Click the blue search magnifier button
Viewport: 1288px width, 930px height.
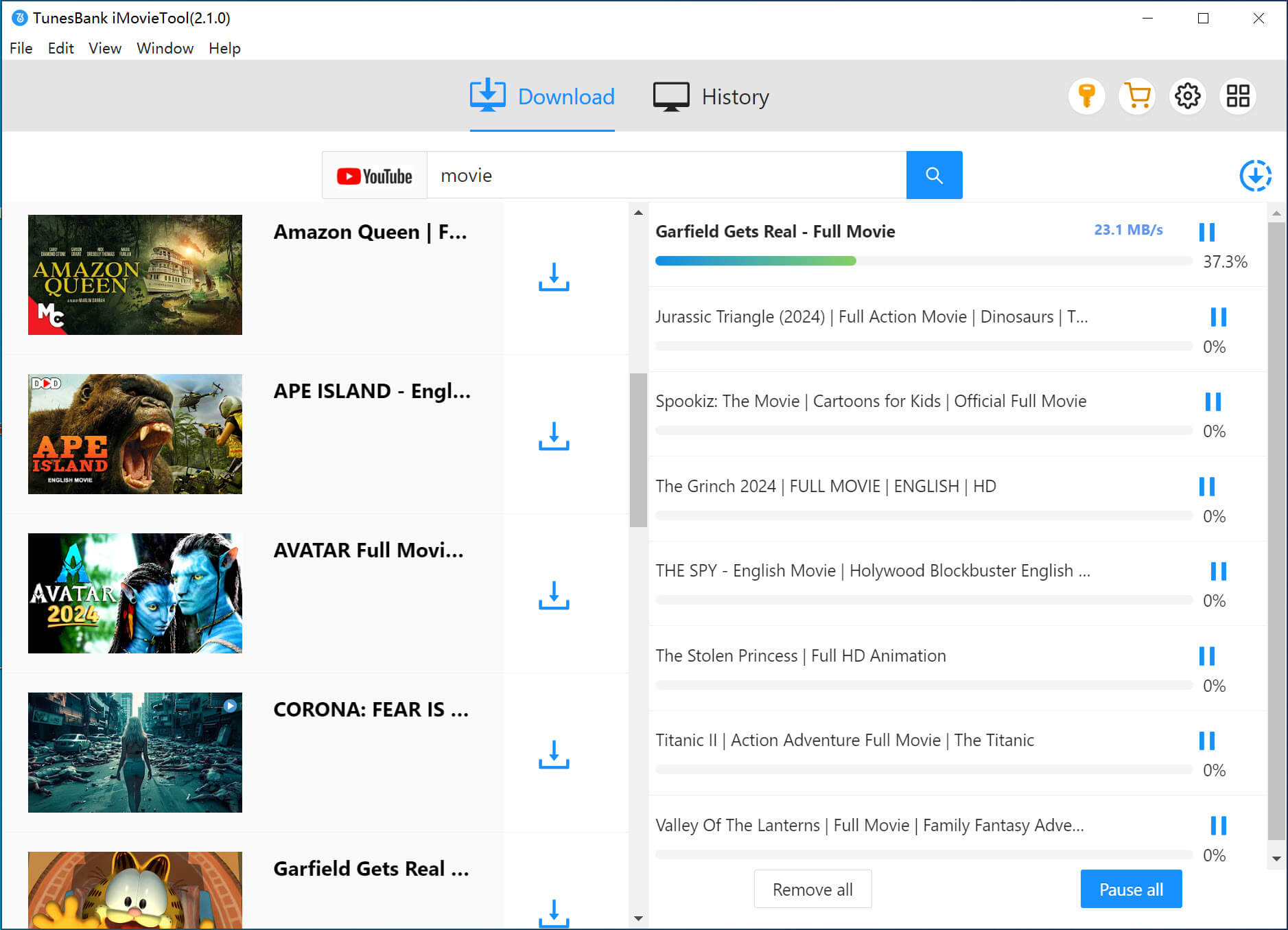coord(934,175)
